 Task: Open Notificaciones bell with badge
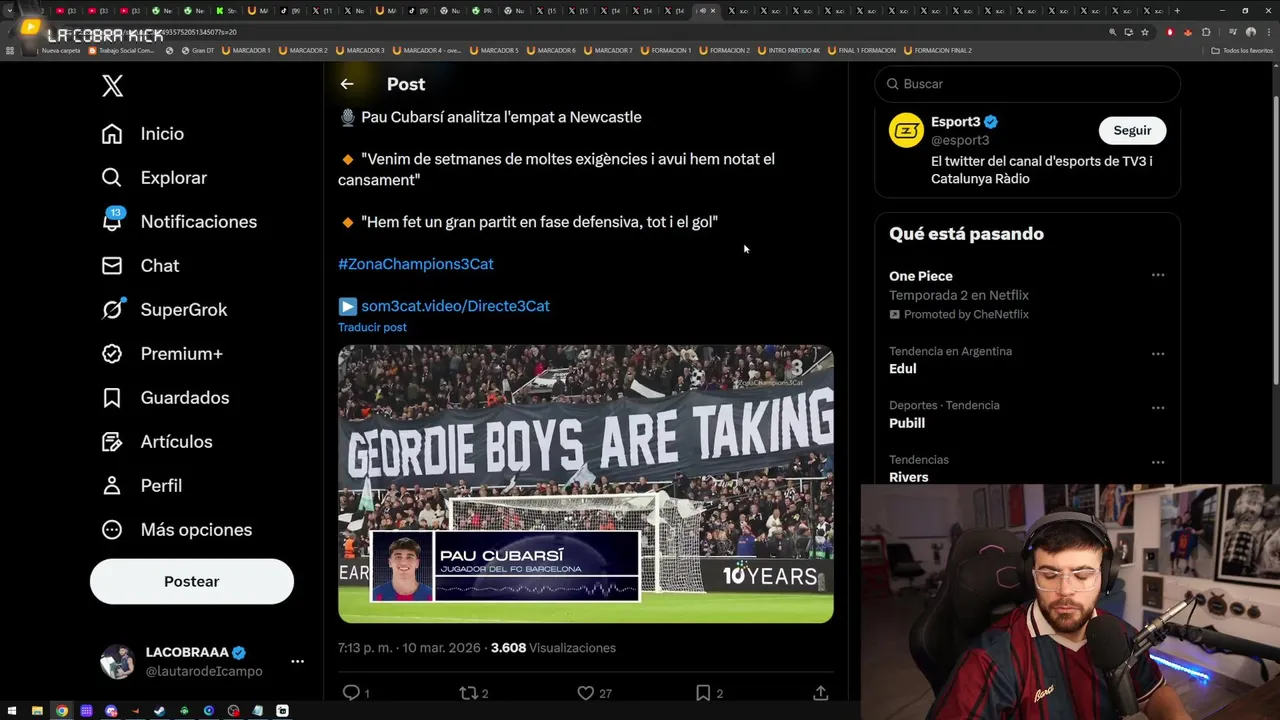click(x=179, y=222)
